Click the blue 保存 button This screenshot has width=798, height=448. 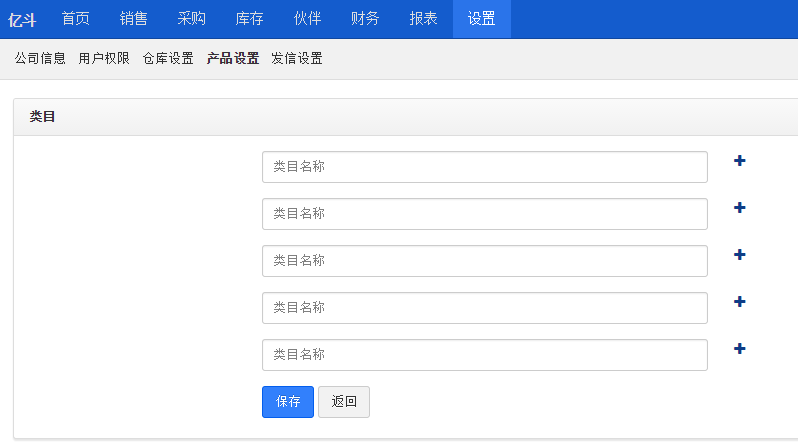click(x=288, y=402)
